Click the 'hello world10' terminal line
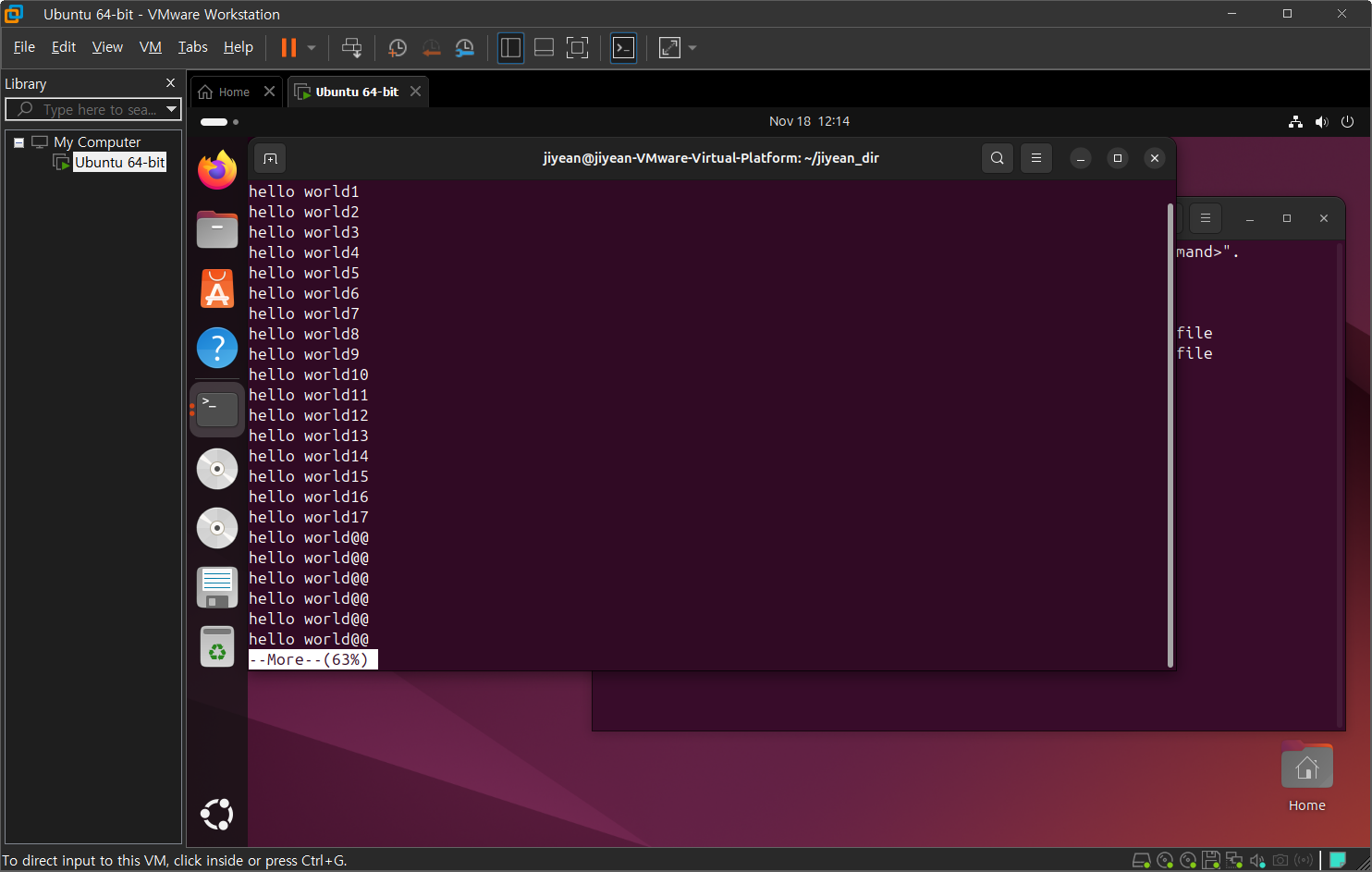1372x872 pixels. (x=309, y=375)
